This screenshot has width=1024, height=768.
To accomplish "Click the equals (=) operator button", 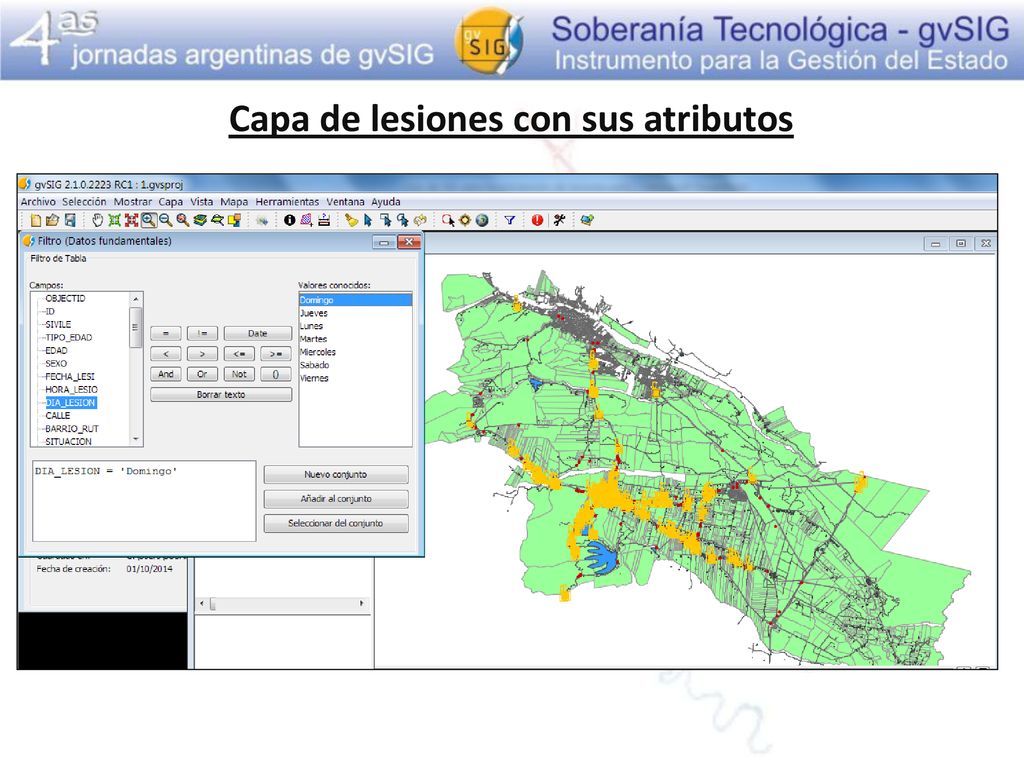I will 166,334.
